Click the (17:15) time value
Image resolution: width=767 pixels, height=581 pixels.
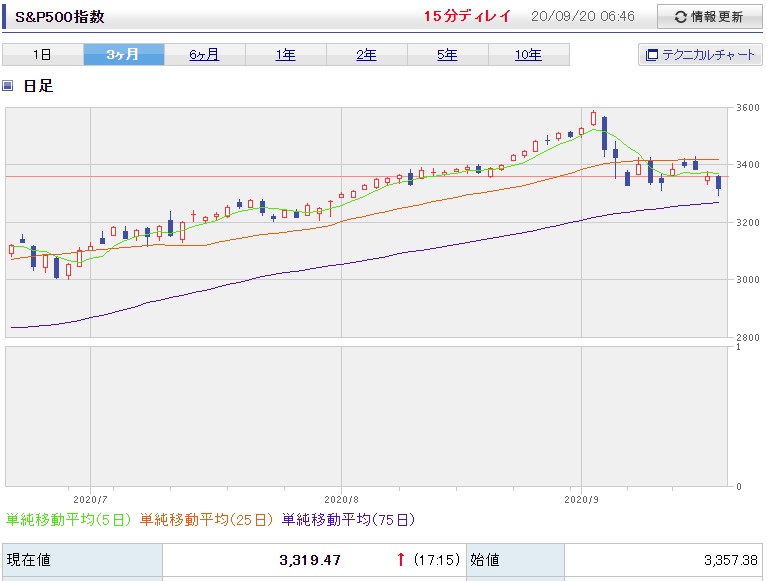437,559
